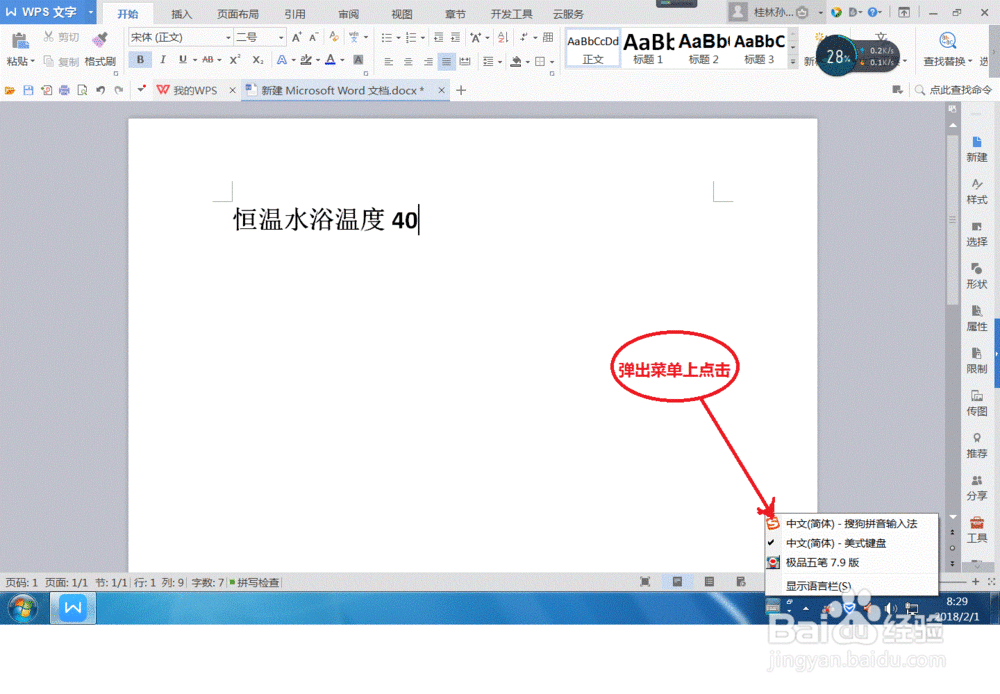Viewport: 1000px width, 694px height.
Task: Open the font name dropdown showing 宋体(正文)
Action: [x=228, y=36]
